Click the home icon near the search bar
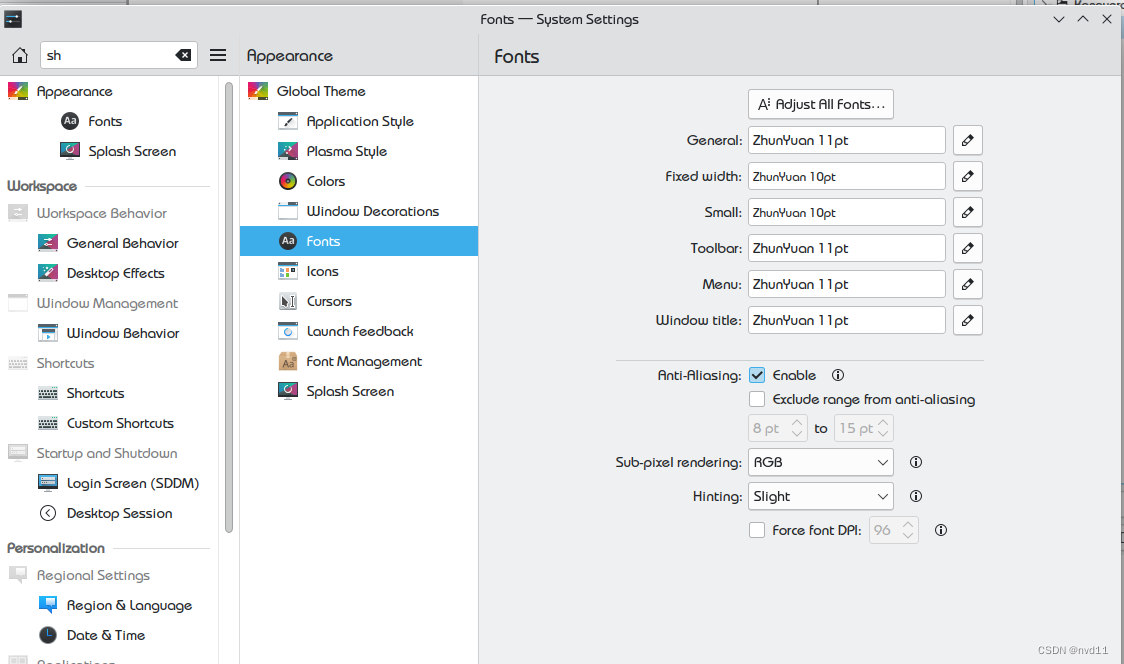Image resolution: width=1124 pixels, height=664 pixels. [x=19, y=55]
